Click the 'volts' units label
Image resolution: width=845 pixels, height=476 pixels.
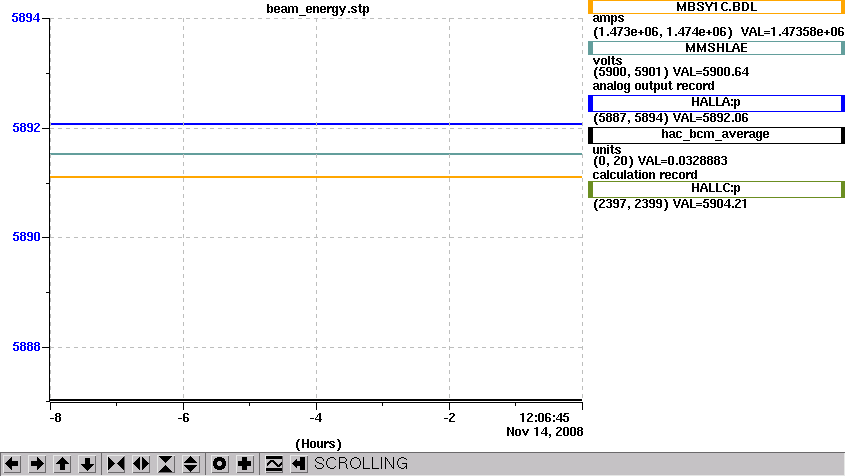pos(607,60)
